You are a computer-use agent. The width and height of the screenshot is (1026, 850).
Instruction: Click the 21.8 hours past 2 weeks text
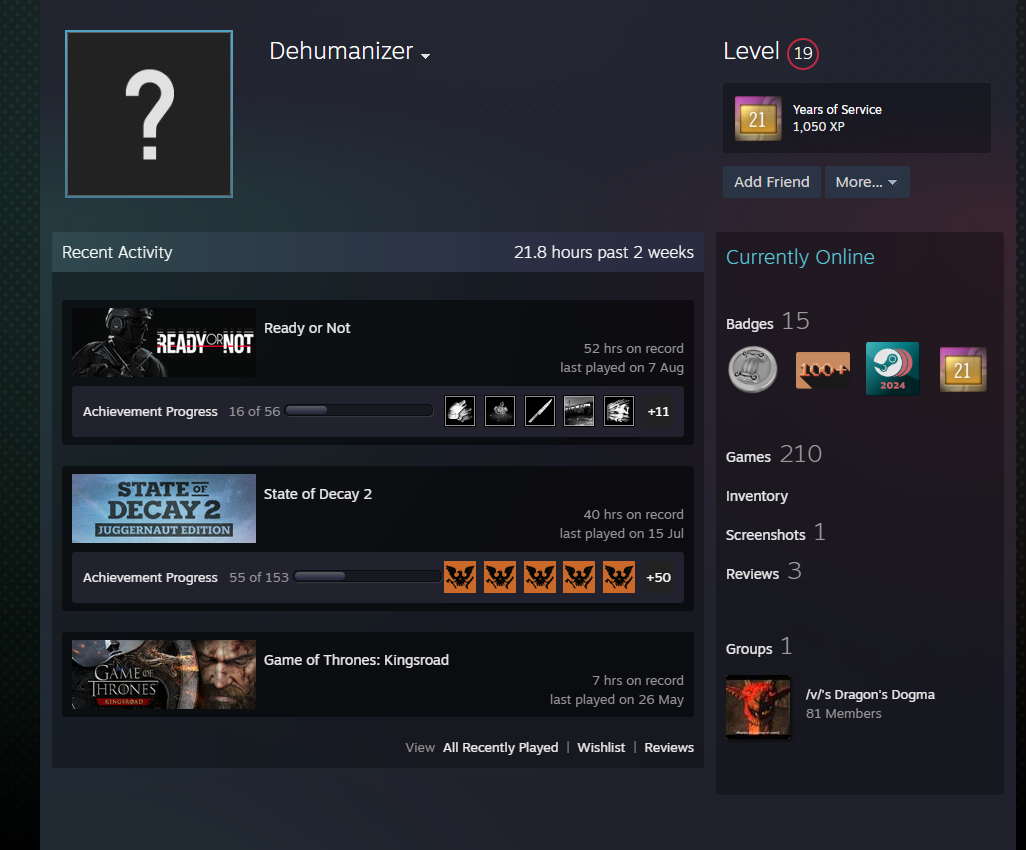[603, 252]
